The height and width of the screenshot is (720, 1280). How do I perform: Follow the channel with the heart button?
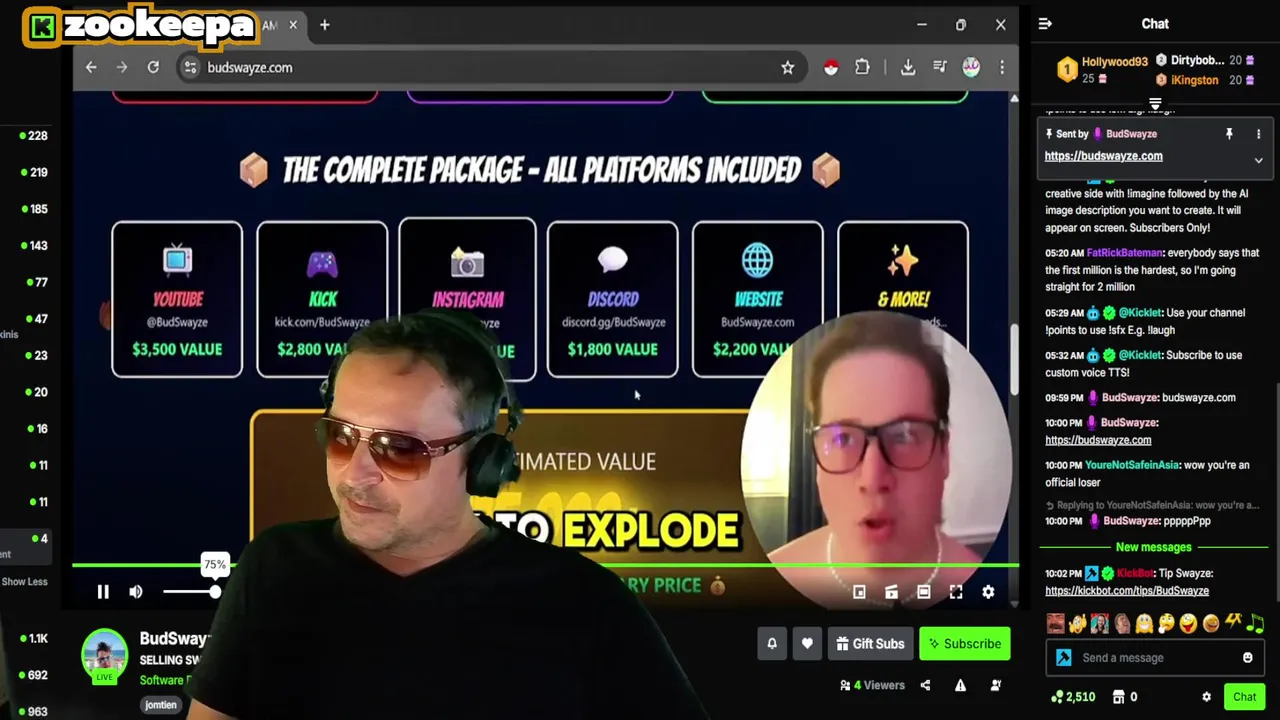click(807, 644)
